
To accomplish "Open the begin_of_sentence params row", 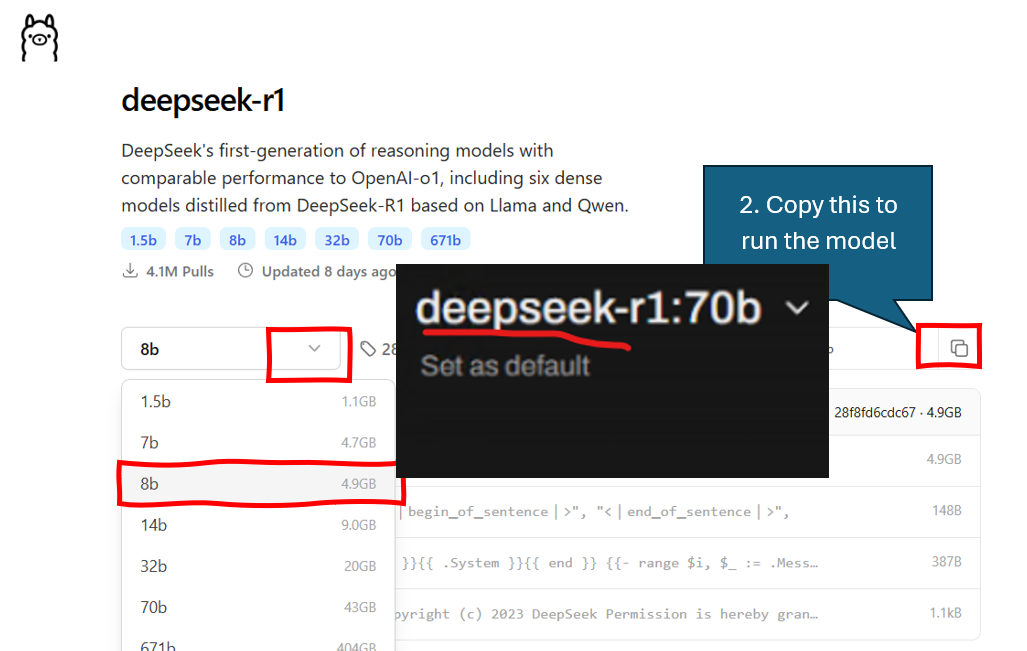I will tap(688, 512).
